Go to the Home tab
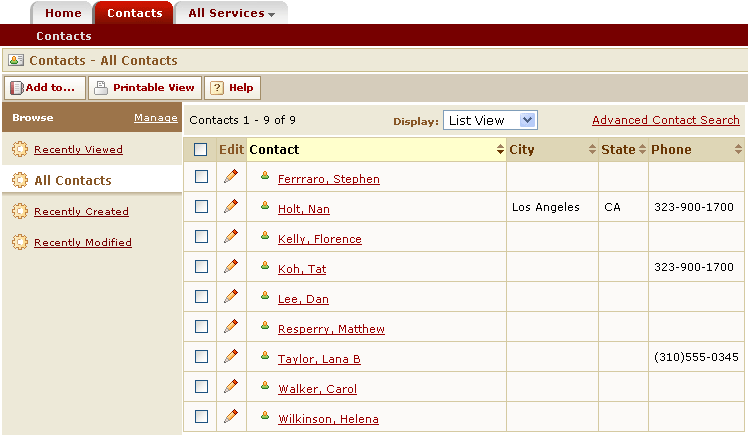 (x=63, y=13)
